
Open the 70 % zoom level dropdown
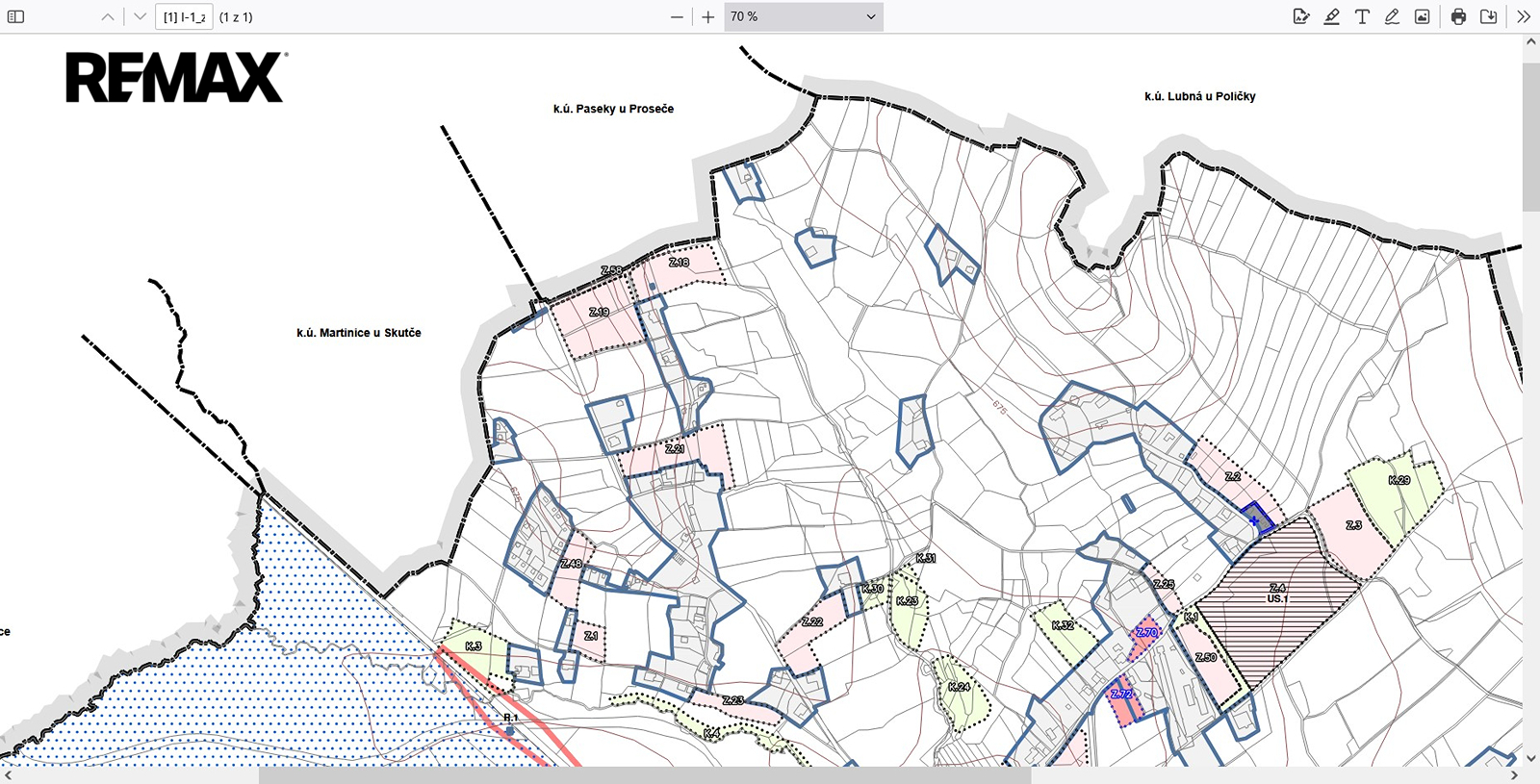click(x=803, y=16)
